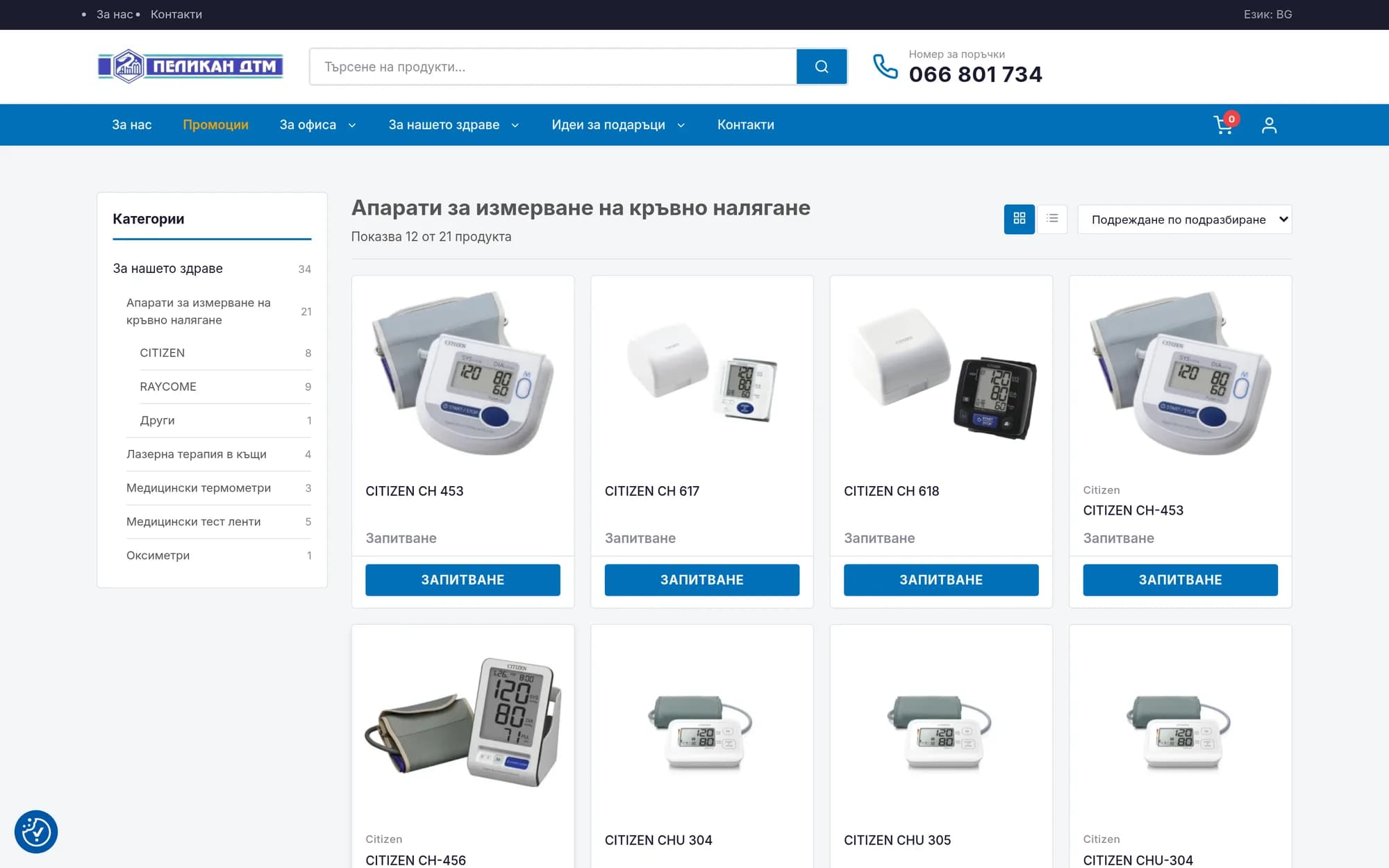Image resolution: width=1389 pixels, height=868 pixels.
Task: Switch to grid view layout
Action: 1019,219
